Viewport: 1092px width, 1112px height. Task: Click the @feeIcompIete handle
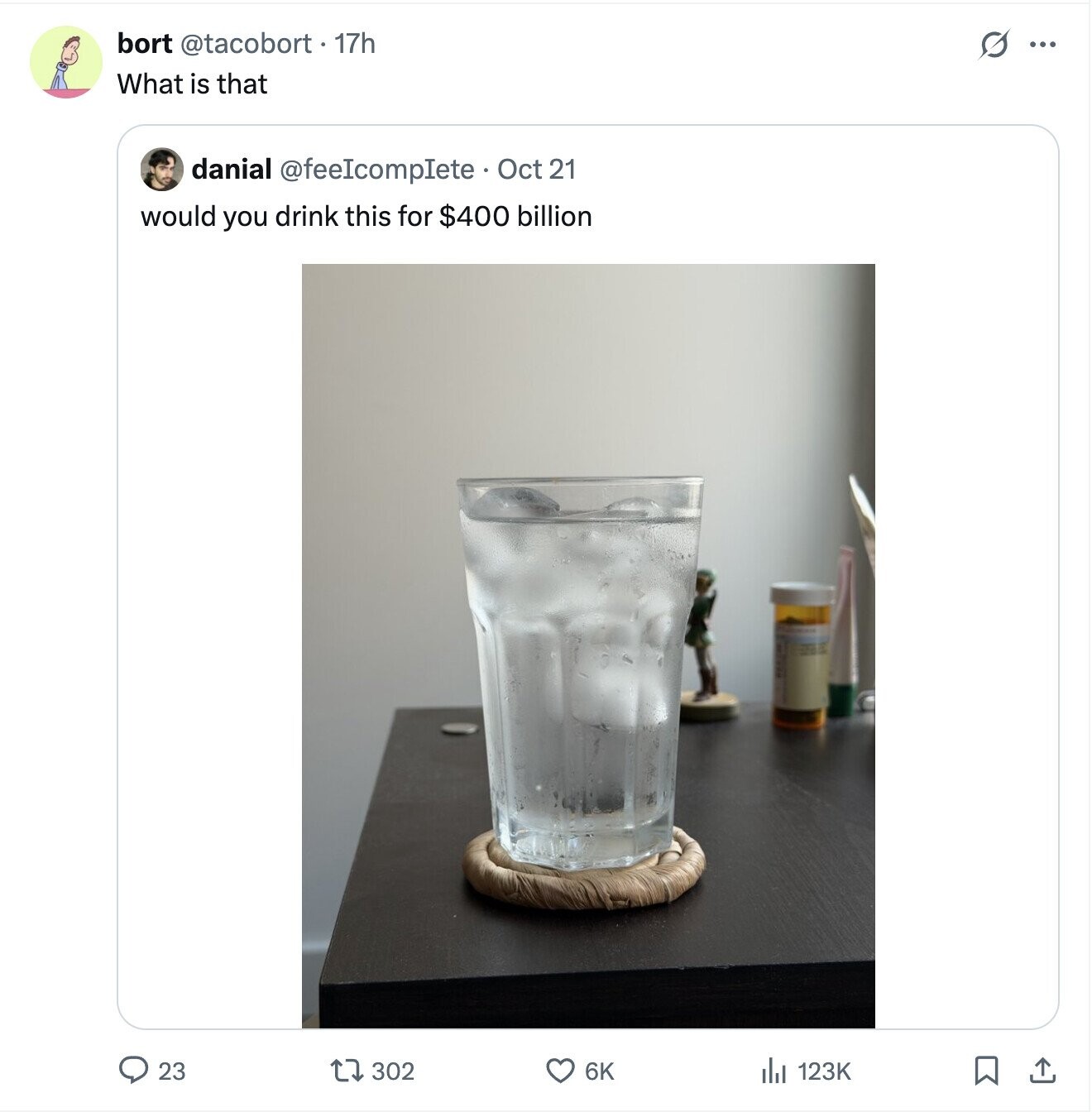377,170
